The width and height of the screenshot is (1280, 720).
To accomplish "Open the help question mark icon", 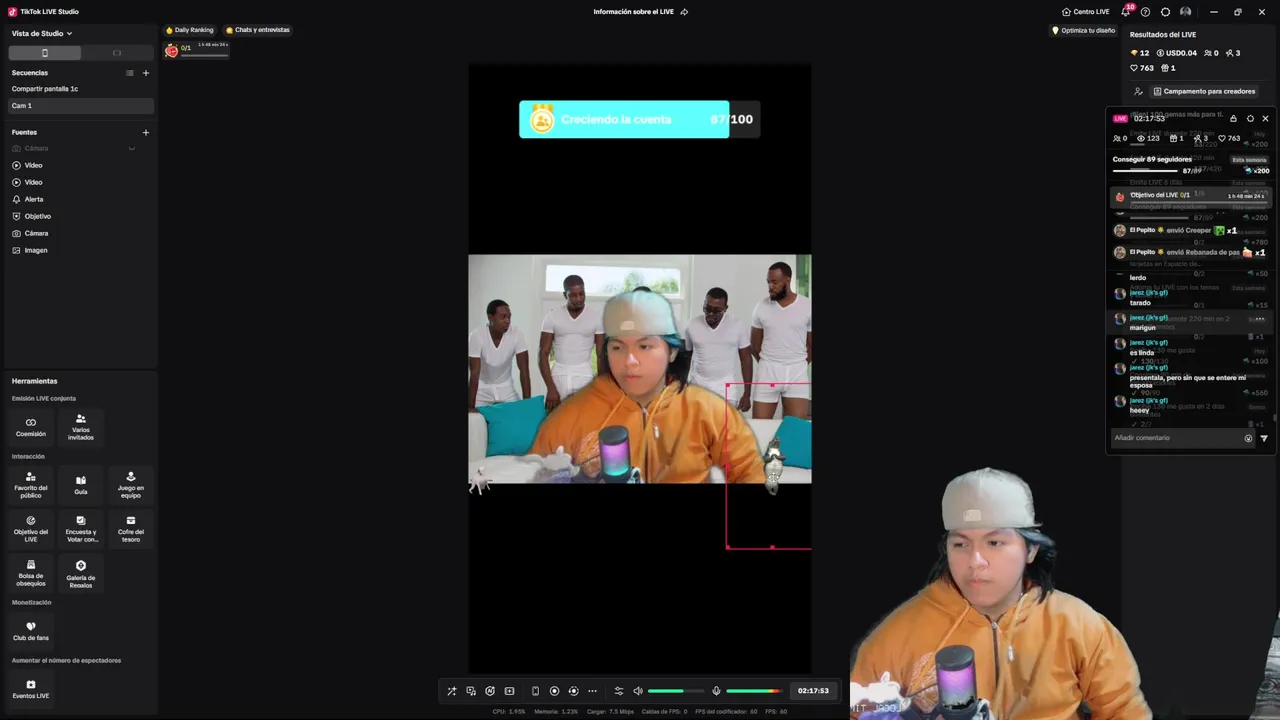I will [x=1145, y=12].
